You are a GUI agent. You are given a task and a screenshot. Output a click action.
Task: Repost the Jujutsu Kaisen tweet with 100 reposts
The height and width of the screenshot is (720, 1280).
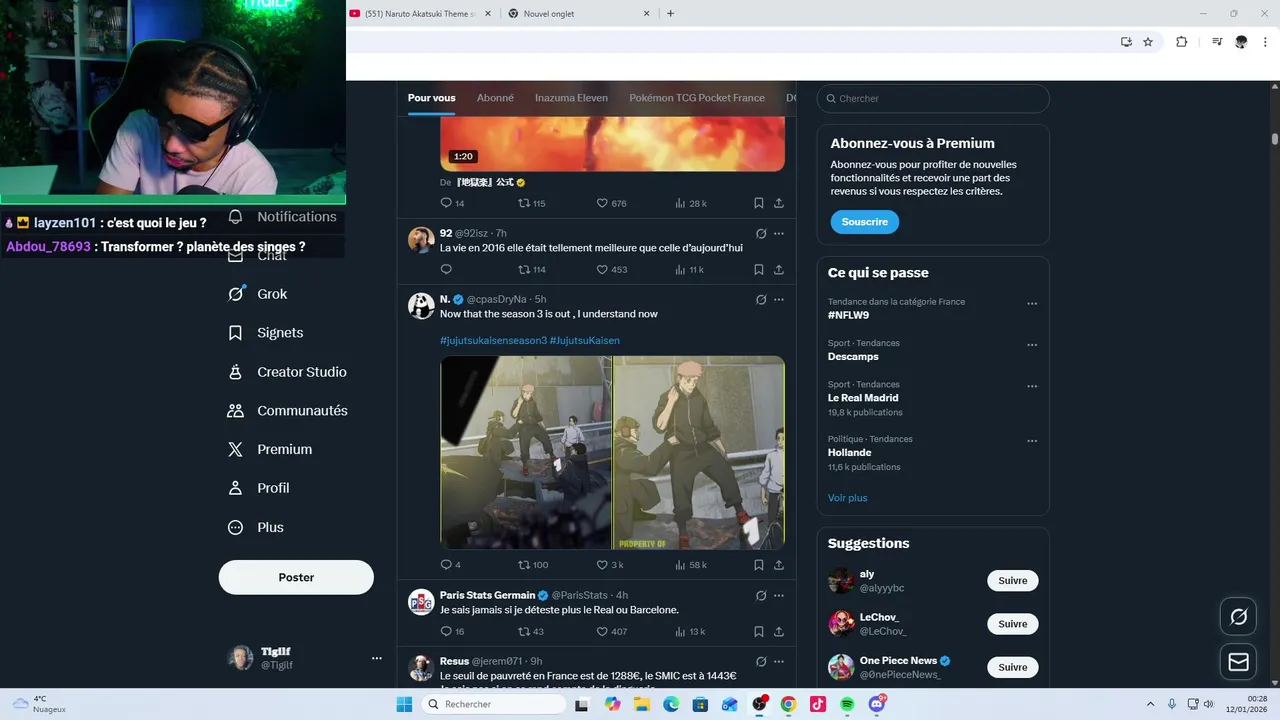coord(533,565)
